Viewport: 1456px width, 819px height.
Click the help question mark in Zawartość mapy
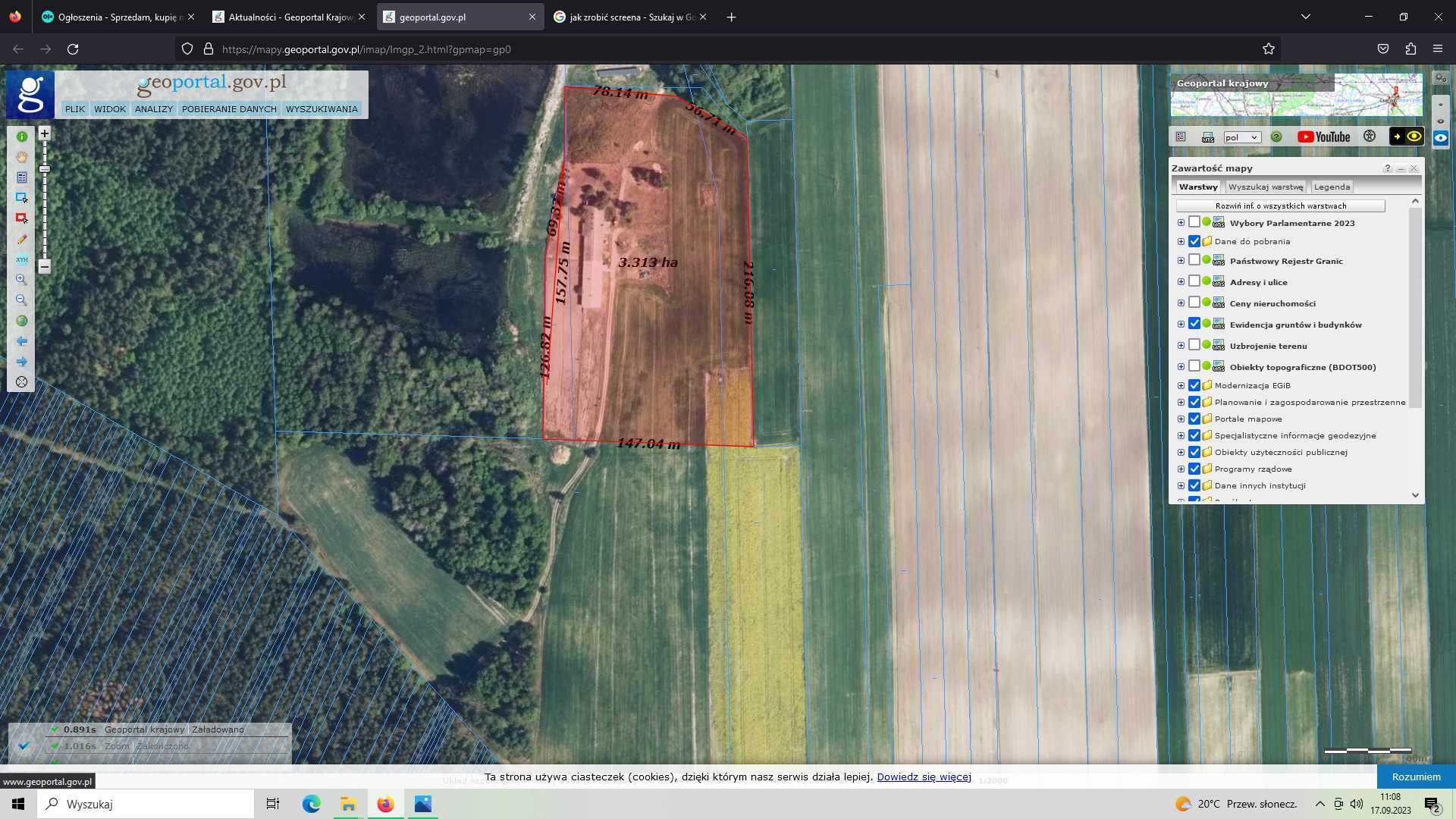[x=1387, y=168]
